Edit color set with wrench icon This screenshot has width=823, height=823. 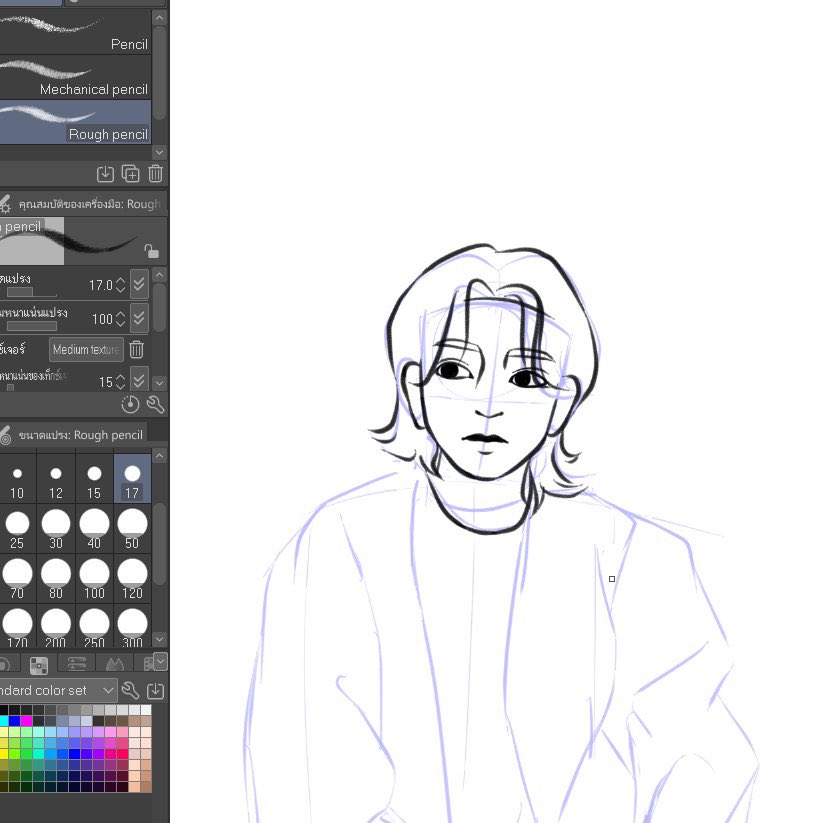click(130, 690)
